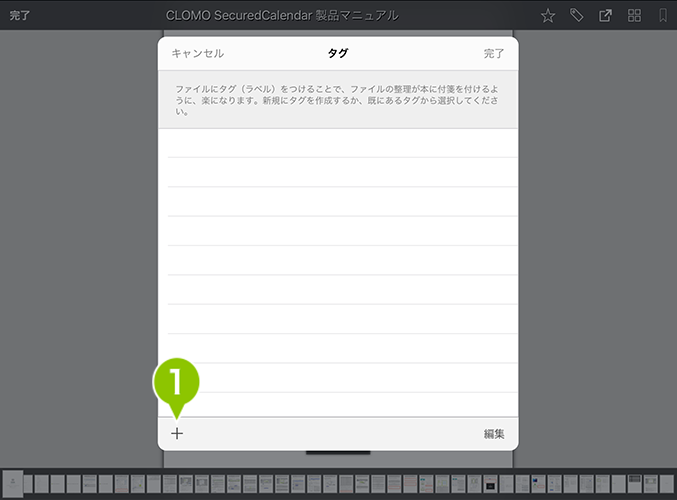Tap キャンセル in the tag dialog

(x=198, y=54)
